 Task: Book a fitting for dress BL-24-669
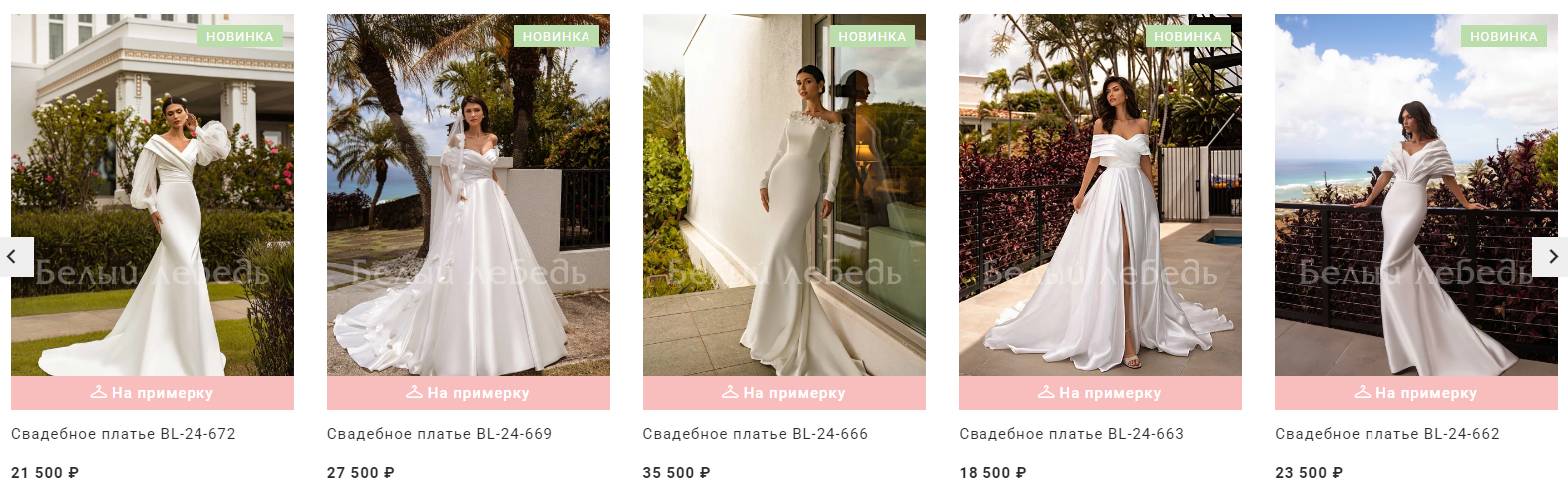pos(469,393)
